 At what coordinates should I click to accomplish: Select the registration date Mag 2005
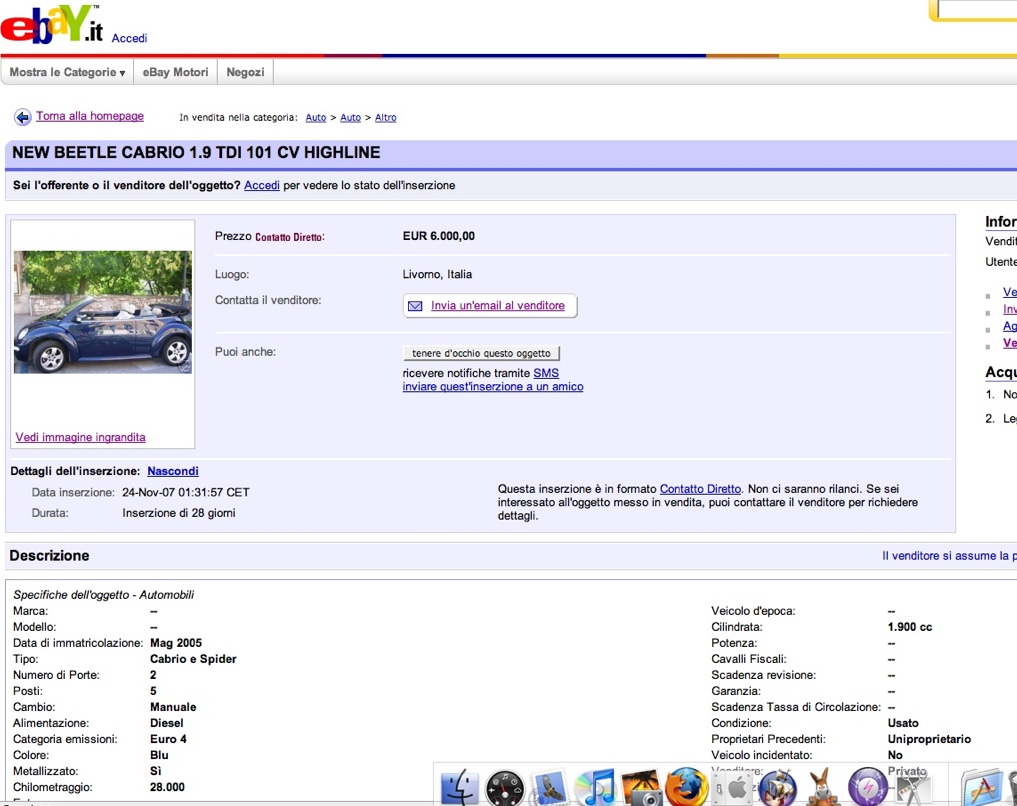(176, 643)
